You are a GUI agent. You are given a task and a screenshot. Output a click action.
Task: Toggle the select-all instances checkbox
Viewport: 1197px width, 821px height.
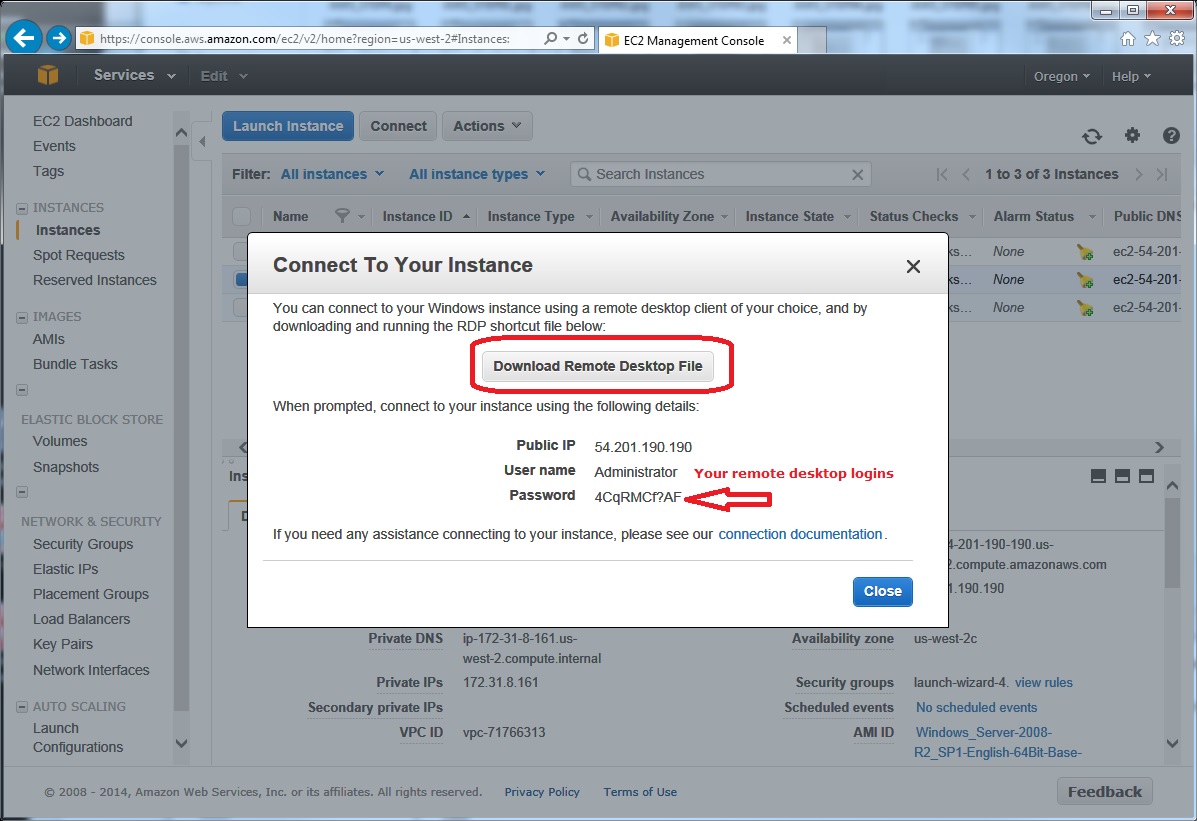click(241, 216)
